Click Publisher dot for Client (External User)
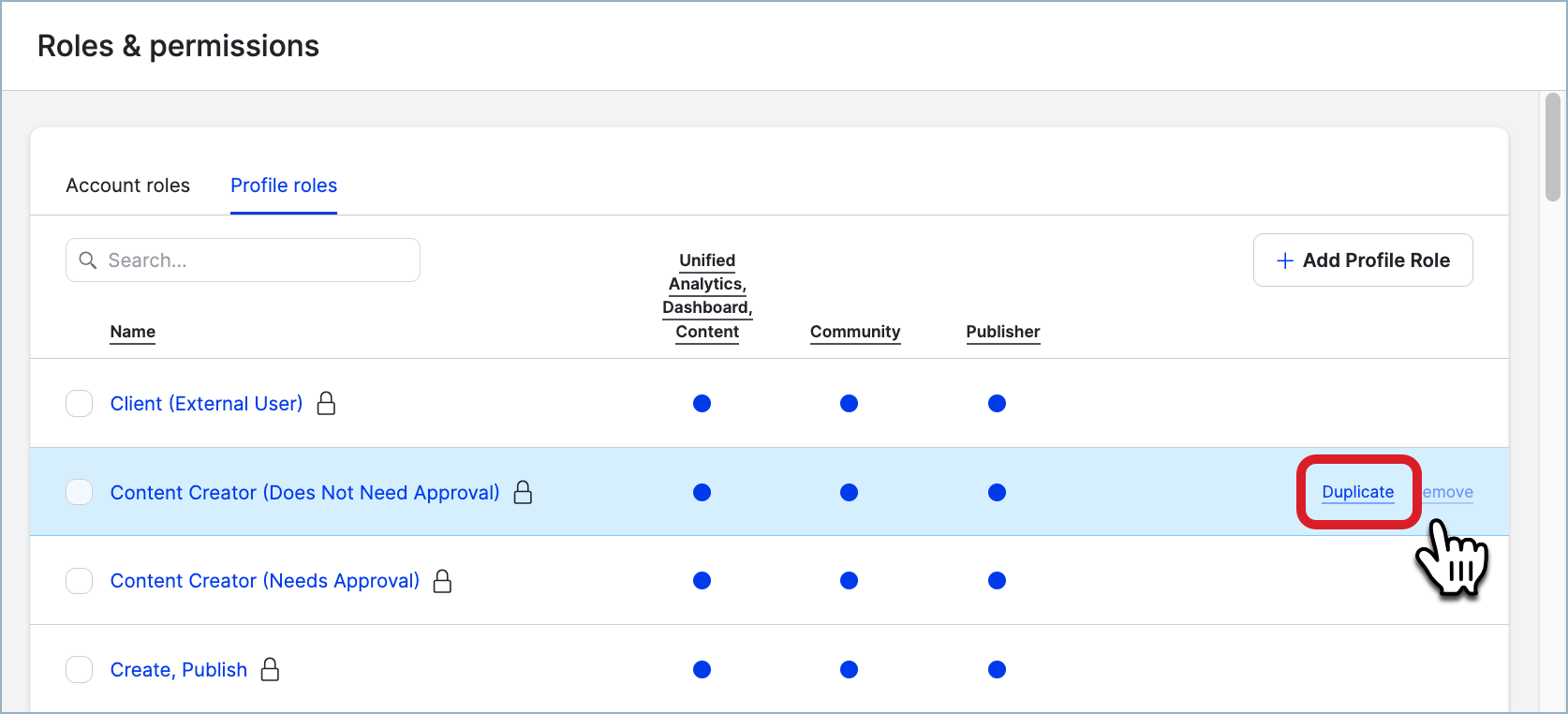1568x714 pixels. click(x=997, y=403)
